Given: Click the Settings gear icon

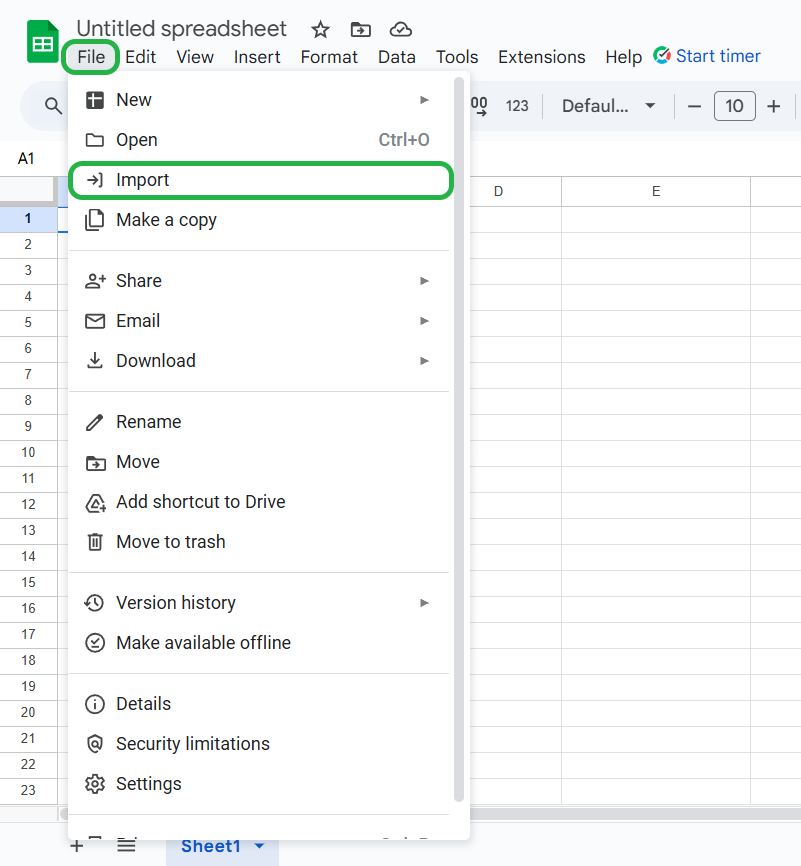Looking at the screenshot, I should (x=94, y=784).
